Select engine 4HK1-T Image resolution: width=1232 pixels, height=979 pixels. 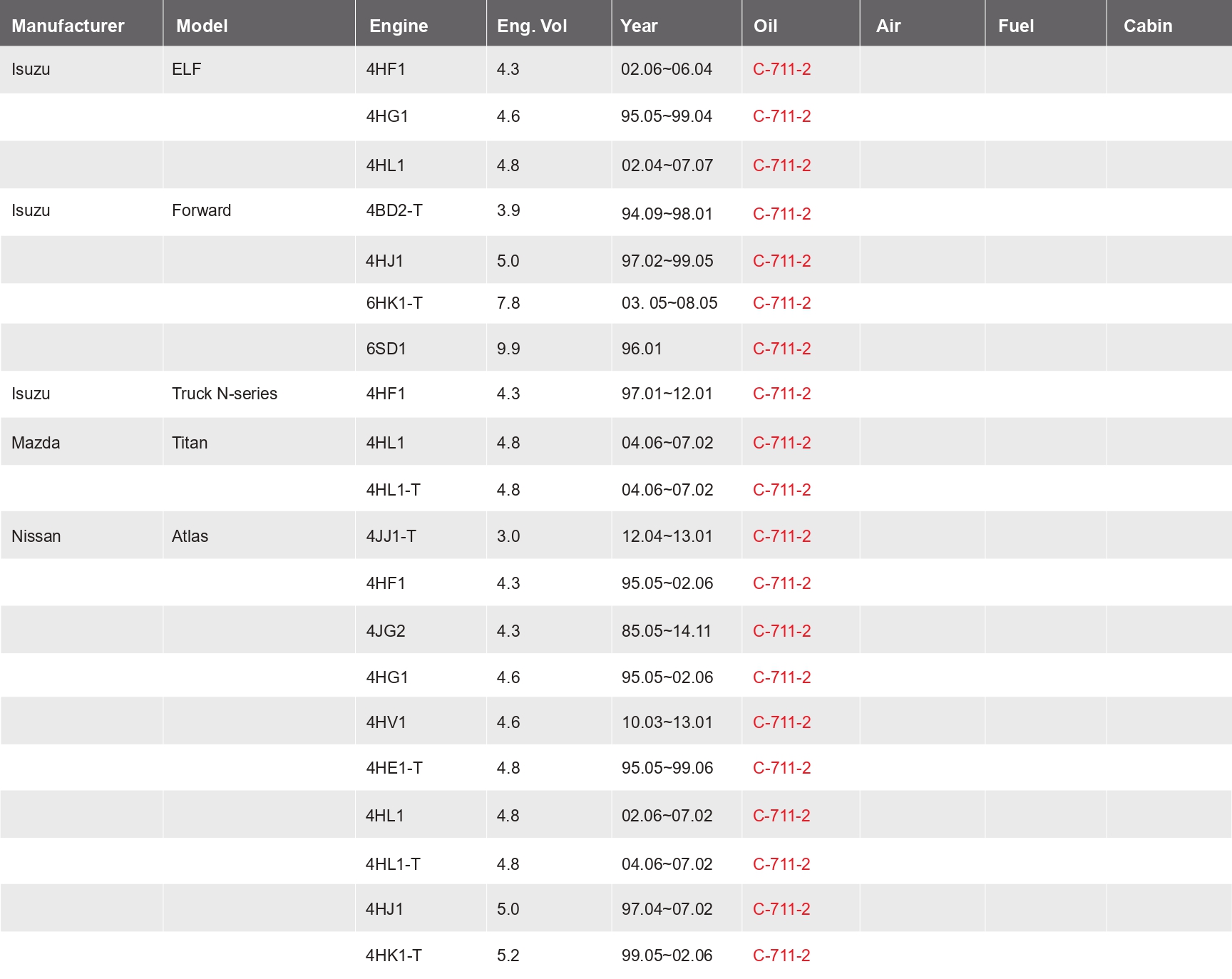(x=394, y=955)
